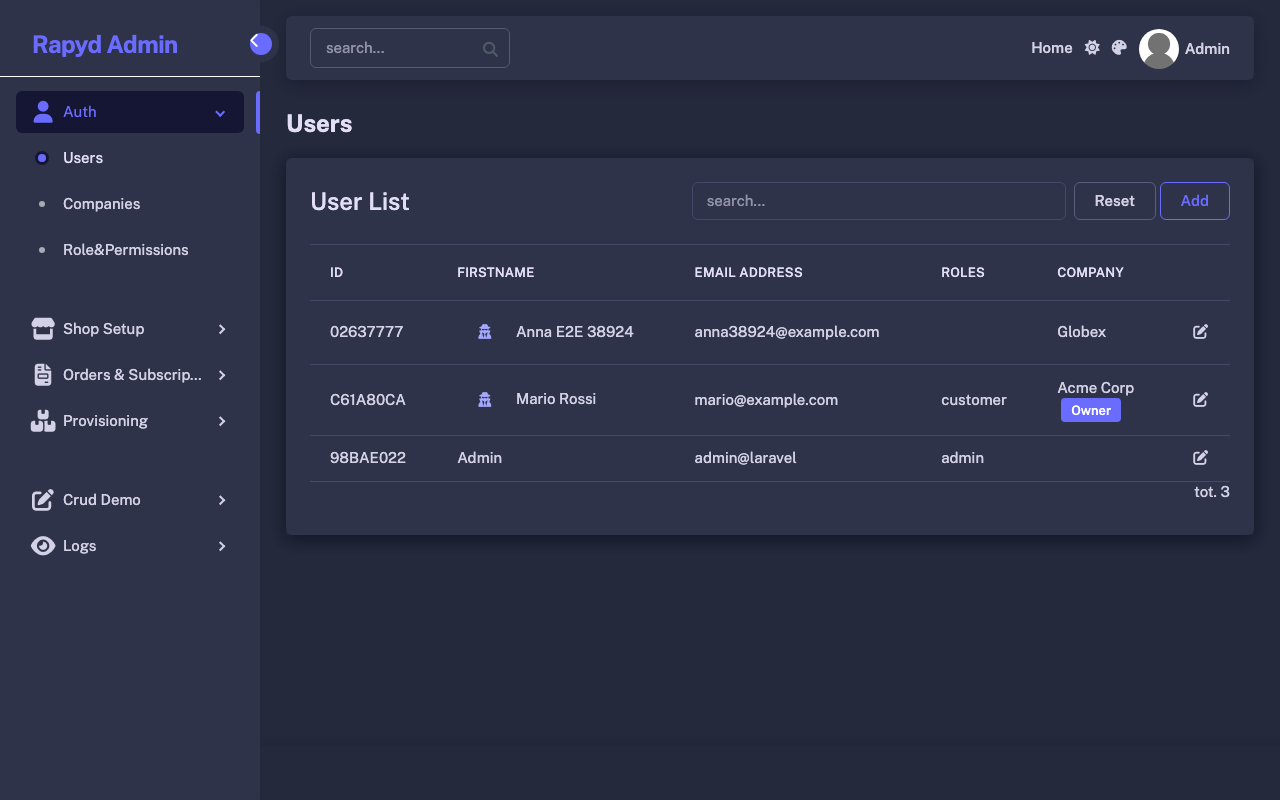Screen dimensions: 1280x800
Task: Expand the Provisioning chevron
Action: [222, 421]
